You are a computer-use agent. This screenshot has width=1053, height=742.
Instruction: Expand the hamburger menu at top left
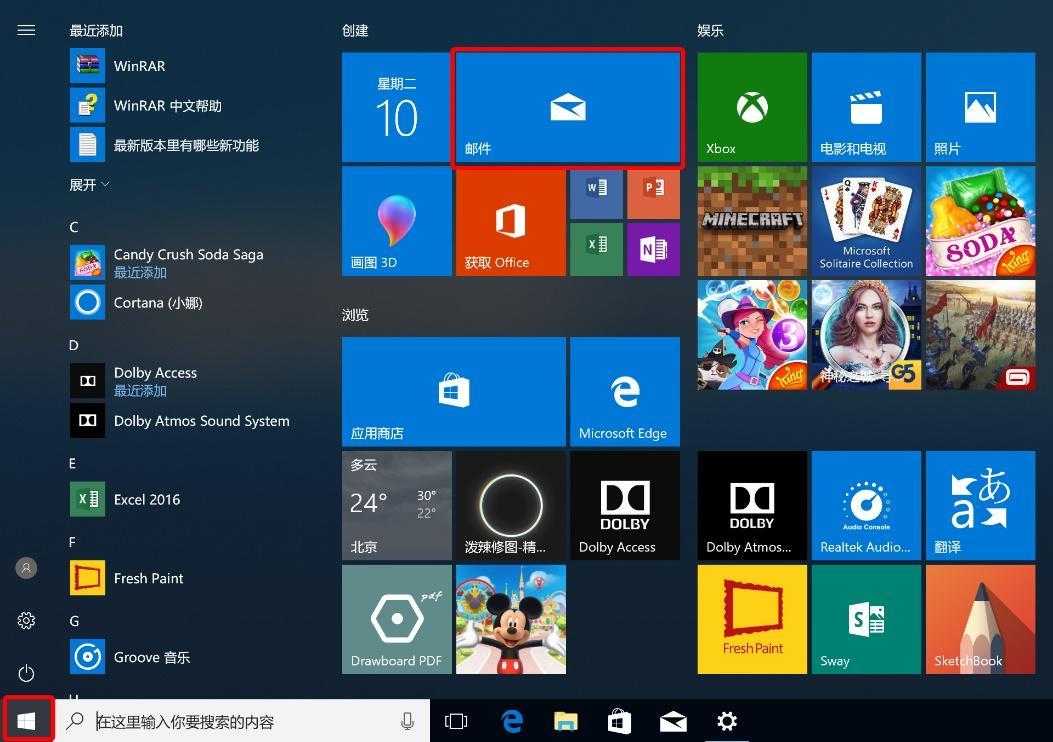[27, 31]
